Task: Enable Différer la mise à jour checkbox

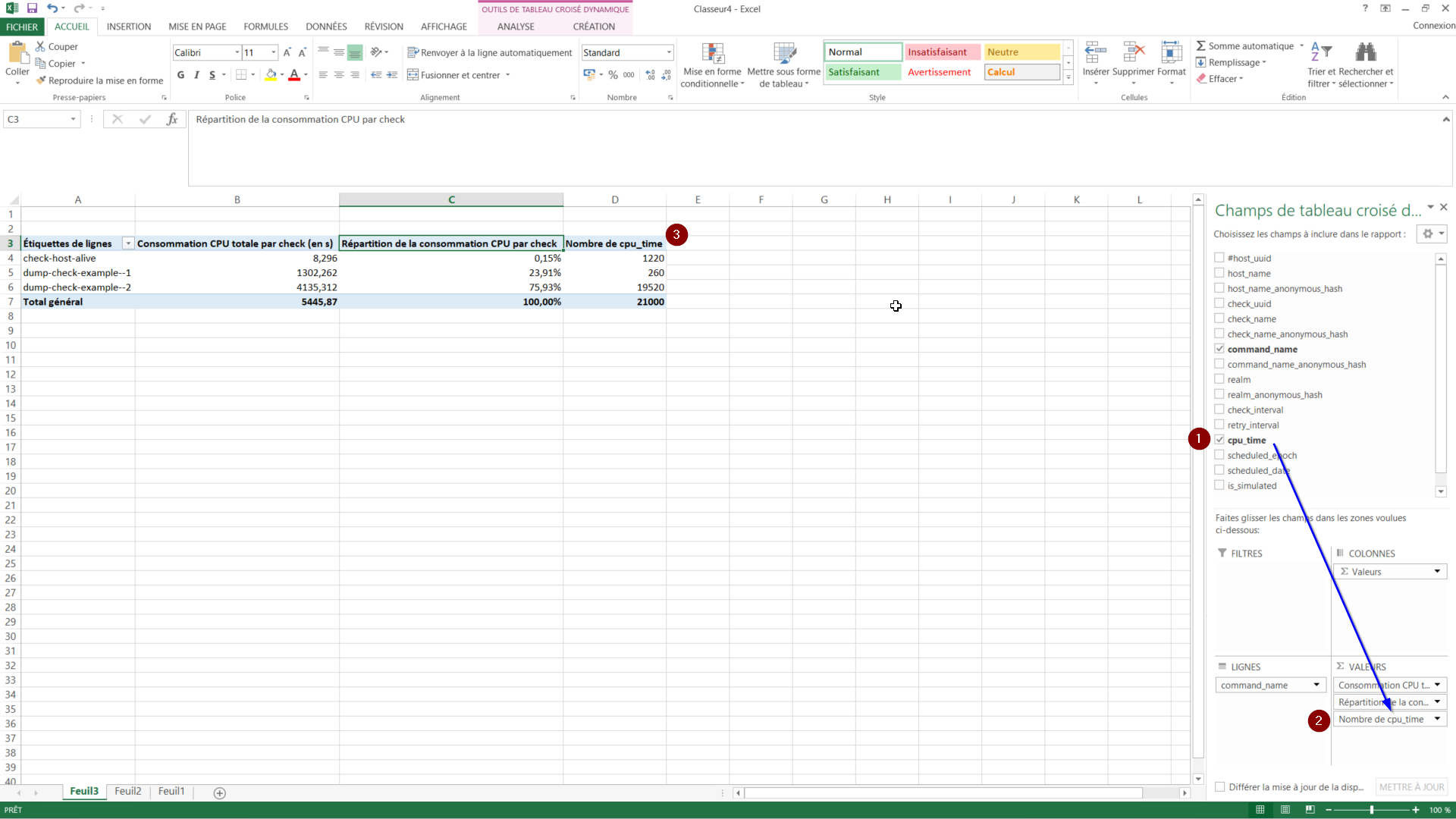Action: click(x=1219, y=787)
